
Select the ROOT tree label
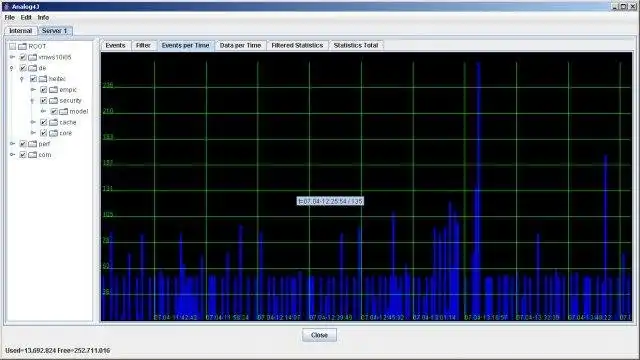pyautogui.click(x=37, y=47)
